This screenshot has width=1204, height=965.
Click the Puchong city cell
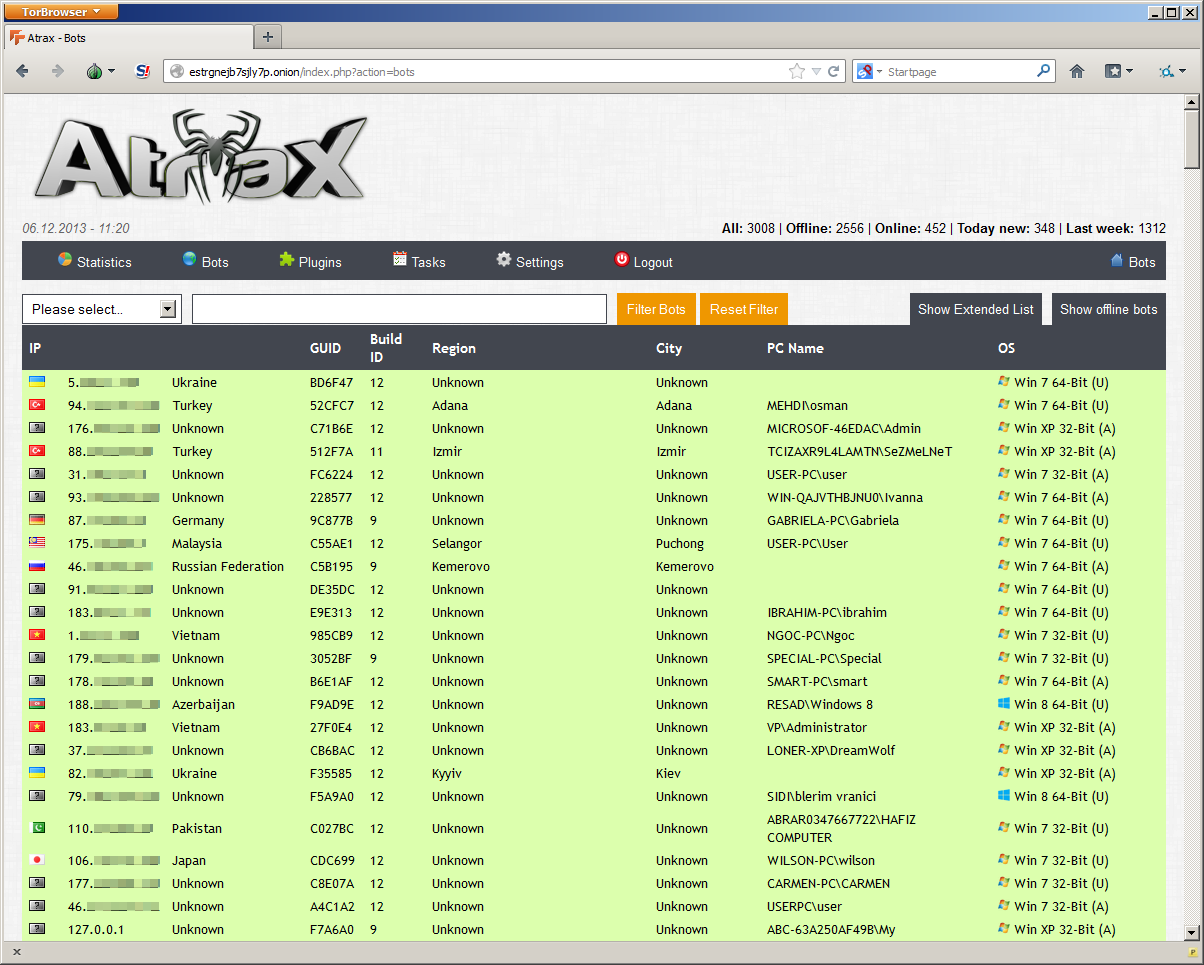(x=680, y=543)
